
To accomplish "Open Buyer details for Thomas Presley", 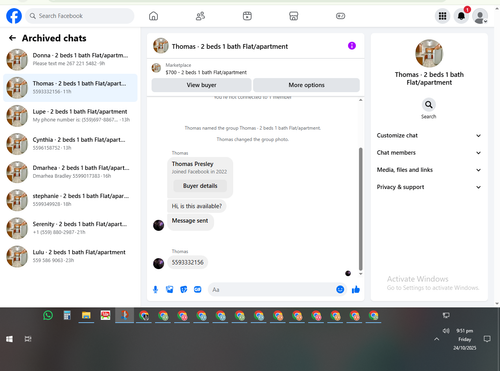I will click(x=200, y=186).
